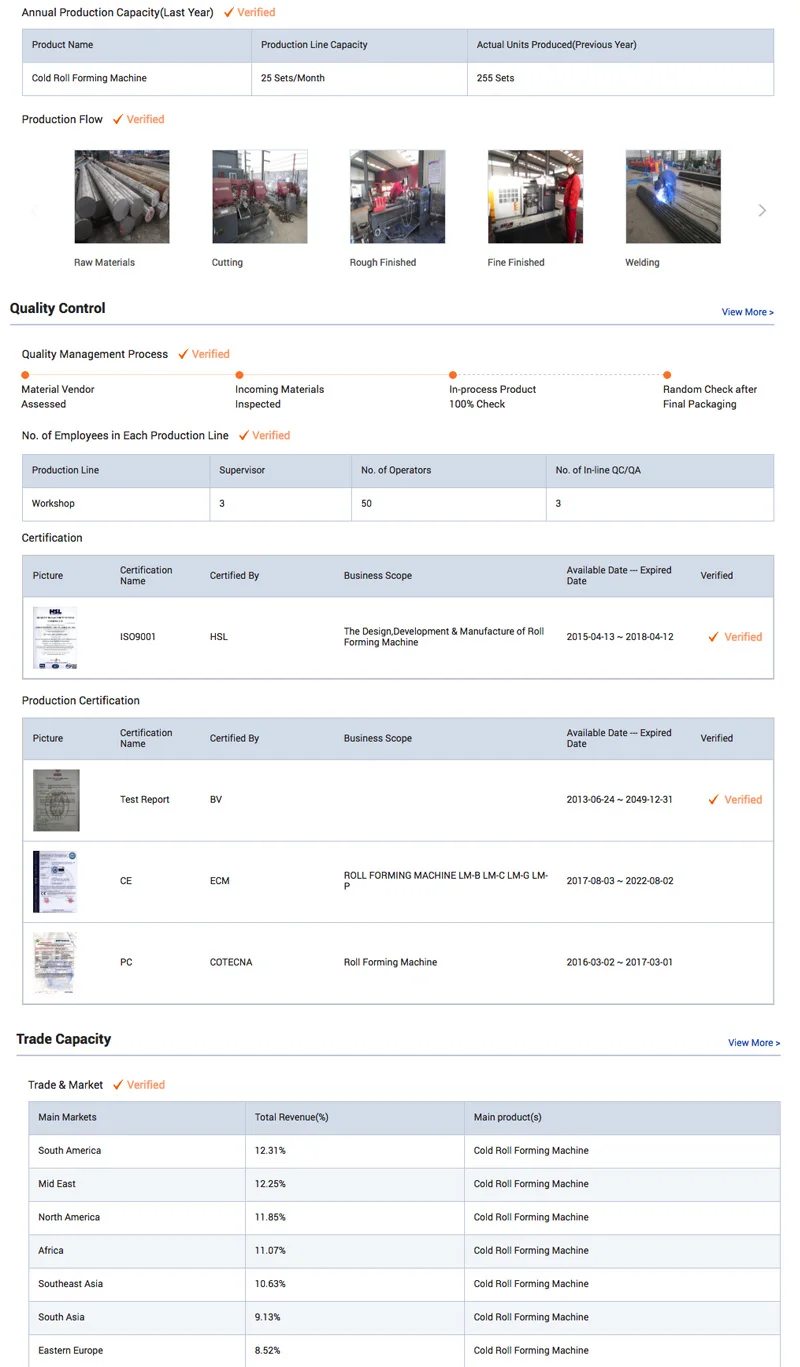Click the next arrow in Production Flow carousel
The width and height of the screenshot is (800, 1367).
[x=762, y=210]
